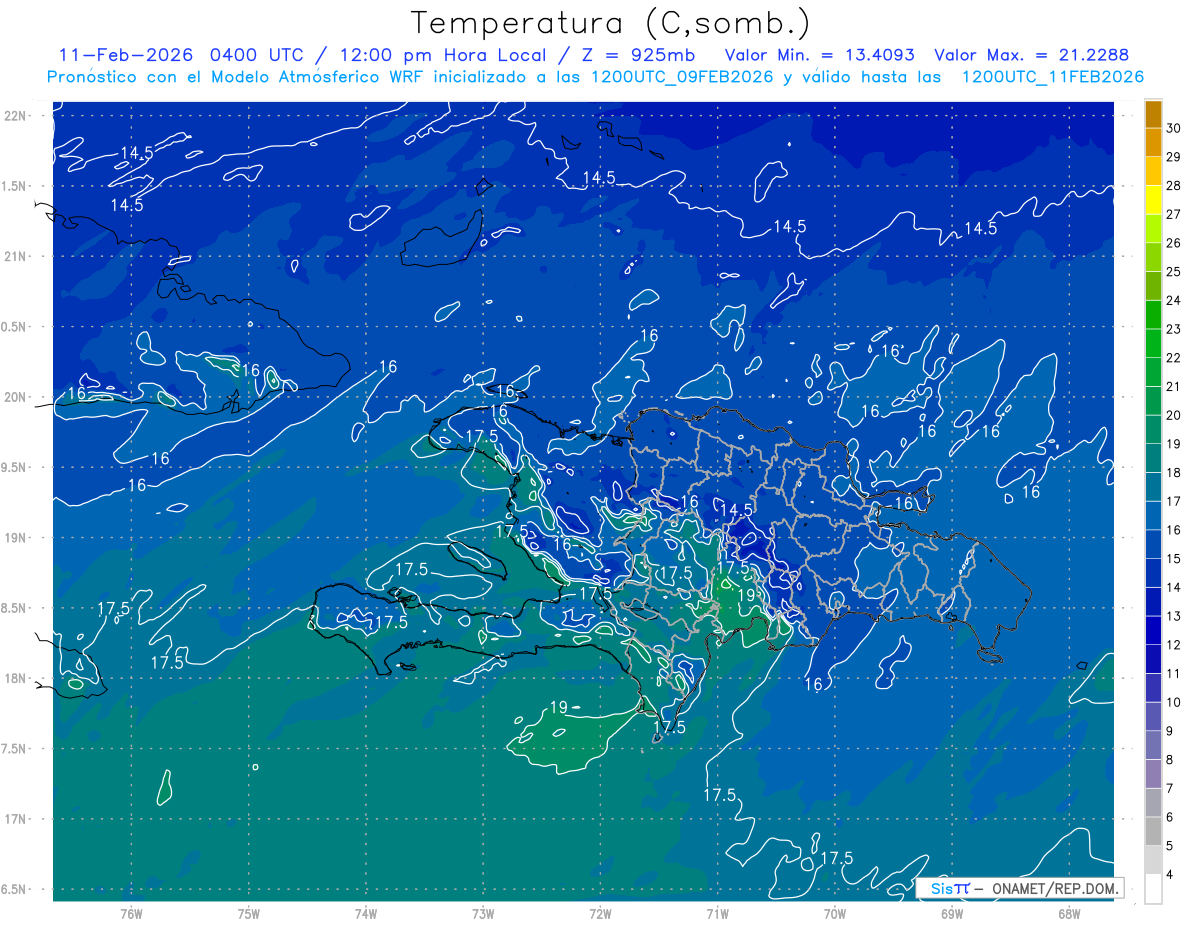Click the 12 label on color scale
Image resolution: width=1200 pixels, height=927 pixels.
click(x=1174, y=645)
